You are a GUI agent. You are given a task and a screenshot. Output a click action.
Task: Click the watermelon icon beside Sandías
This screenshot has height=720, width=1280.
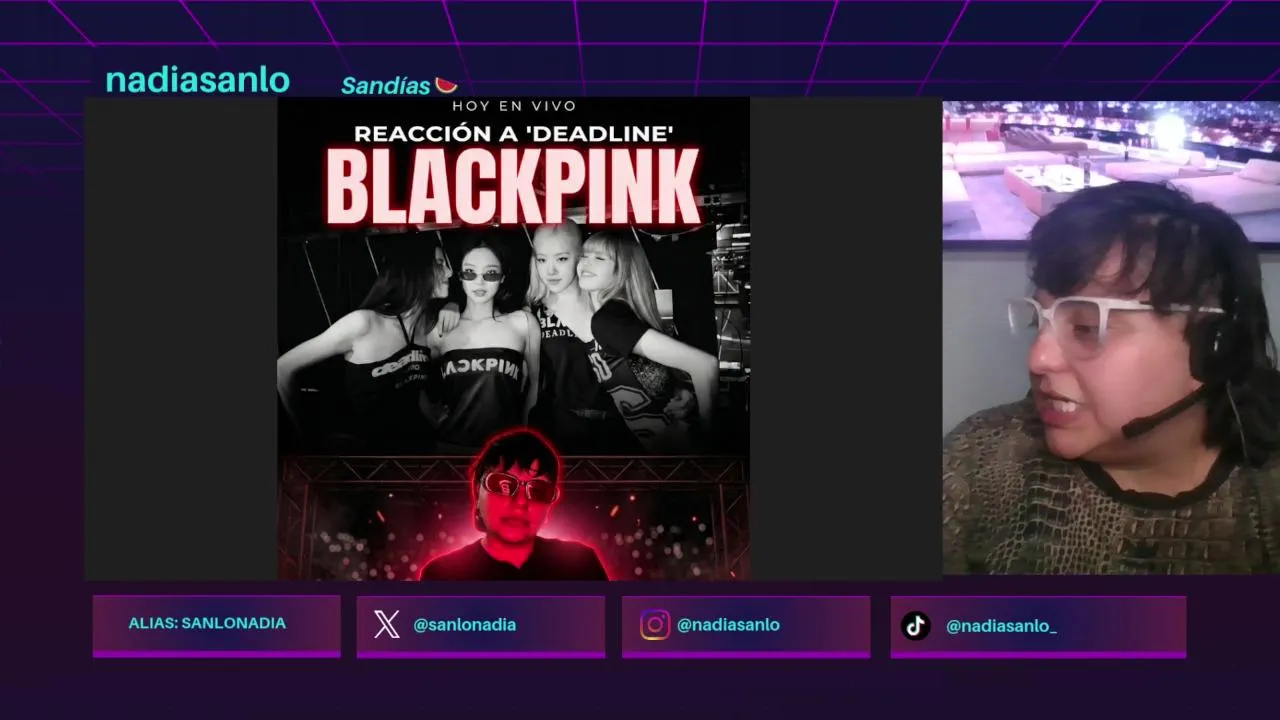pos(446,85)
